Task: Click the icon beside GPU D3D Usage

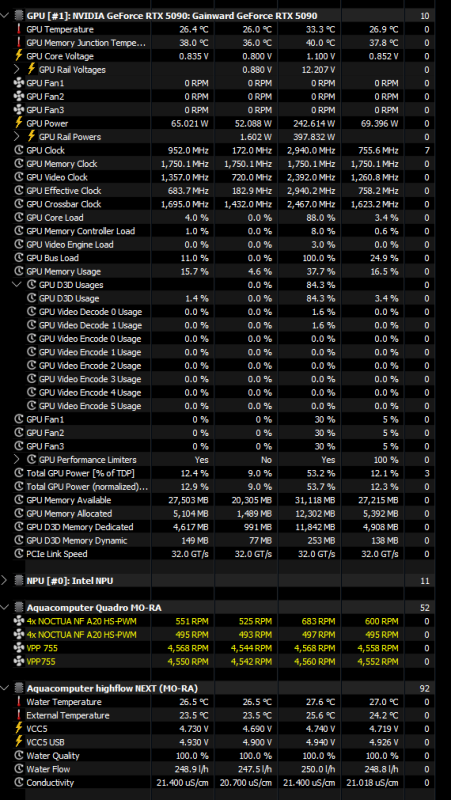Action: point(32,298)
